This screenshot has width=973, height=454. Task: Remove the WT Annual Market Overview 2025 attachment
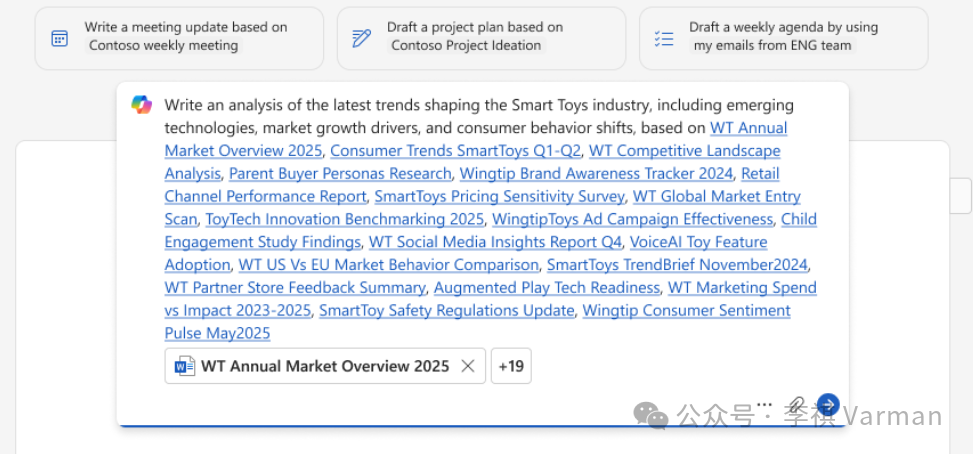[468, 366]
